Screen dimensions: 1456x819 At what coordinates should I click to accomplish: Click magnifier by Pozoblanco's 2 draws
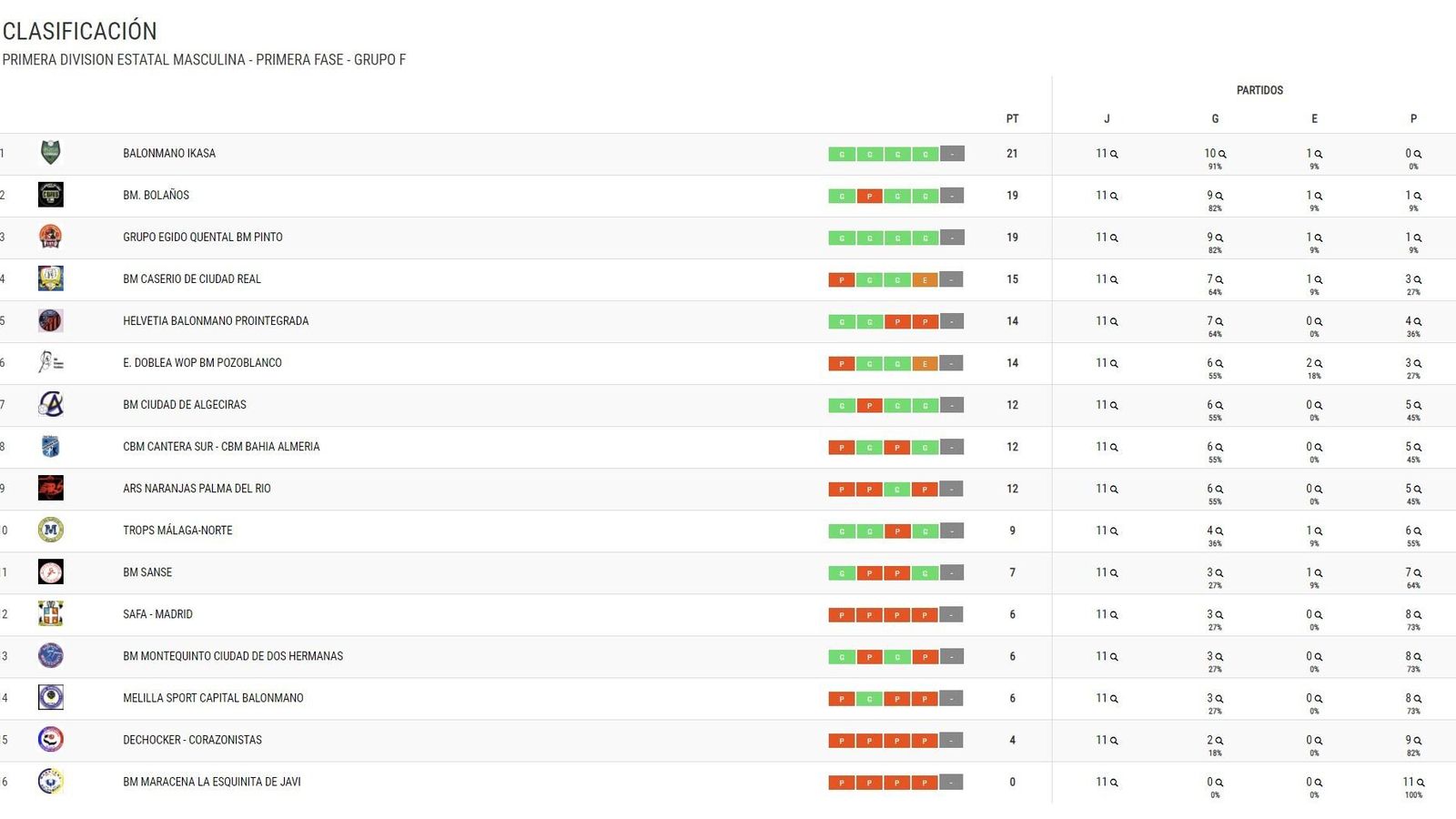[x=1319, y=364]
